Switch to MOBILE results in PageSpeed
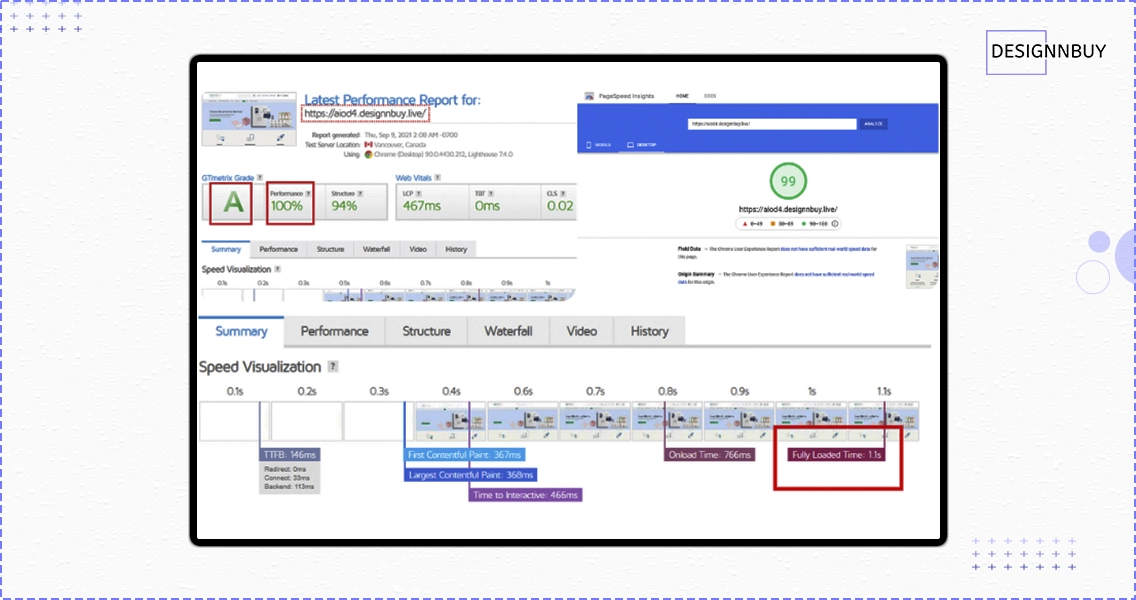 click(x=598, y=145)
